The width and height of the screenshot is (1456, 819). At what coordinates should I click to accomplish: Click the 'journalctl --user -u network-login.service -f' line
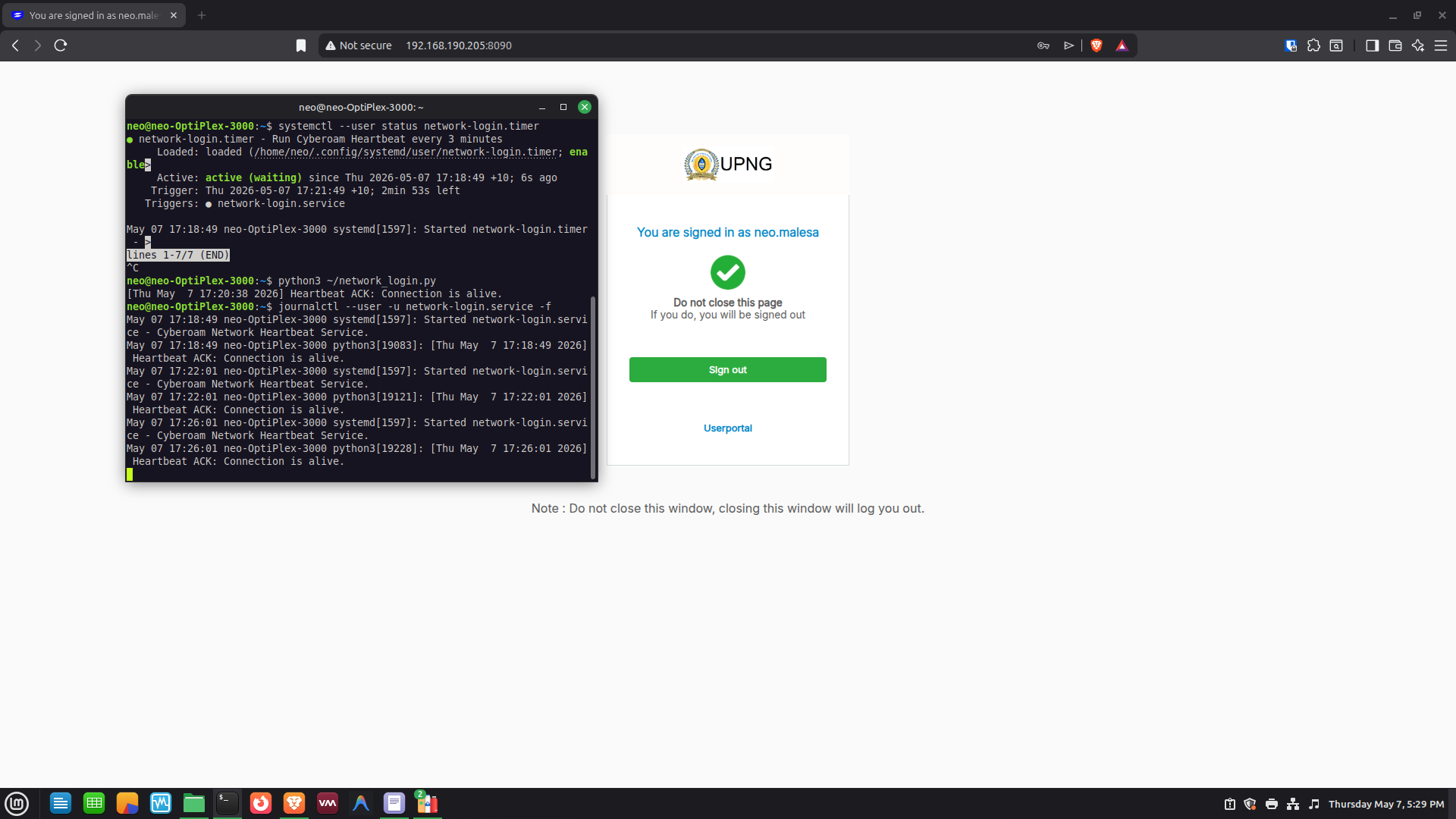[339, 307]
